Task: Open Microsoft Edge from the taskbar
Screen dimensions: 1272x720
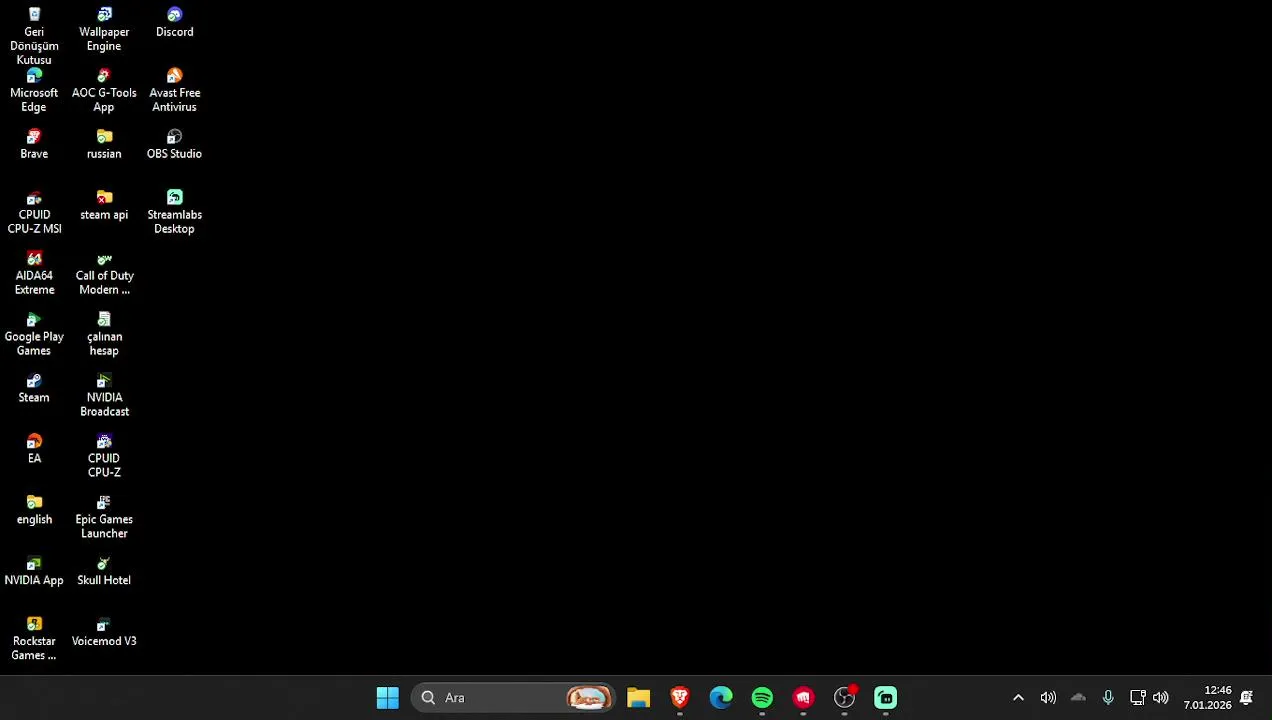Action: click(x=721, y=698)
